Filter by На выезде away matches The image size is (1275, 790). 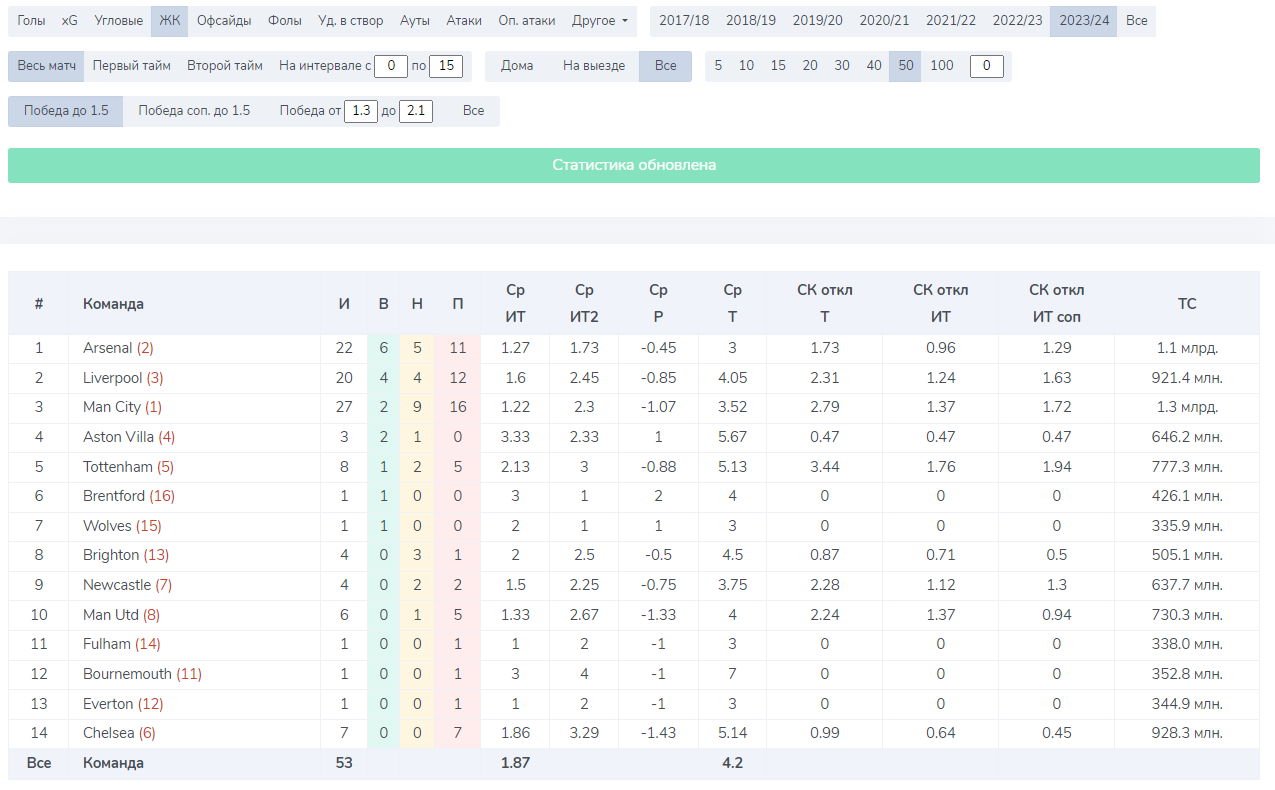coord(594,66)
